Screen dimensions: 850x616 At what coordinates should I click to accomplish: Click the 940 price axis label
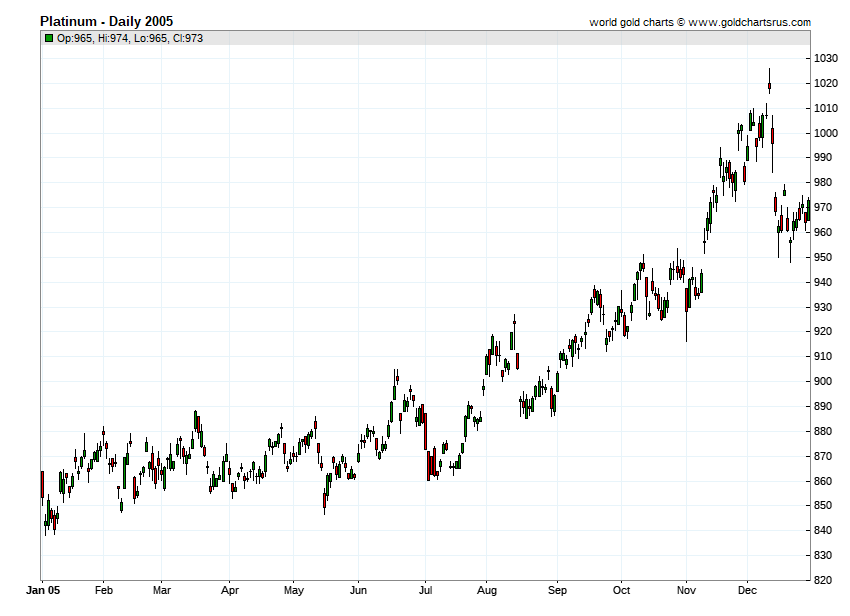823,283
